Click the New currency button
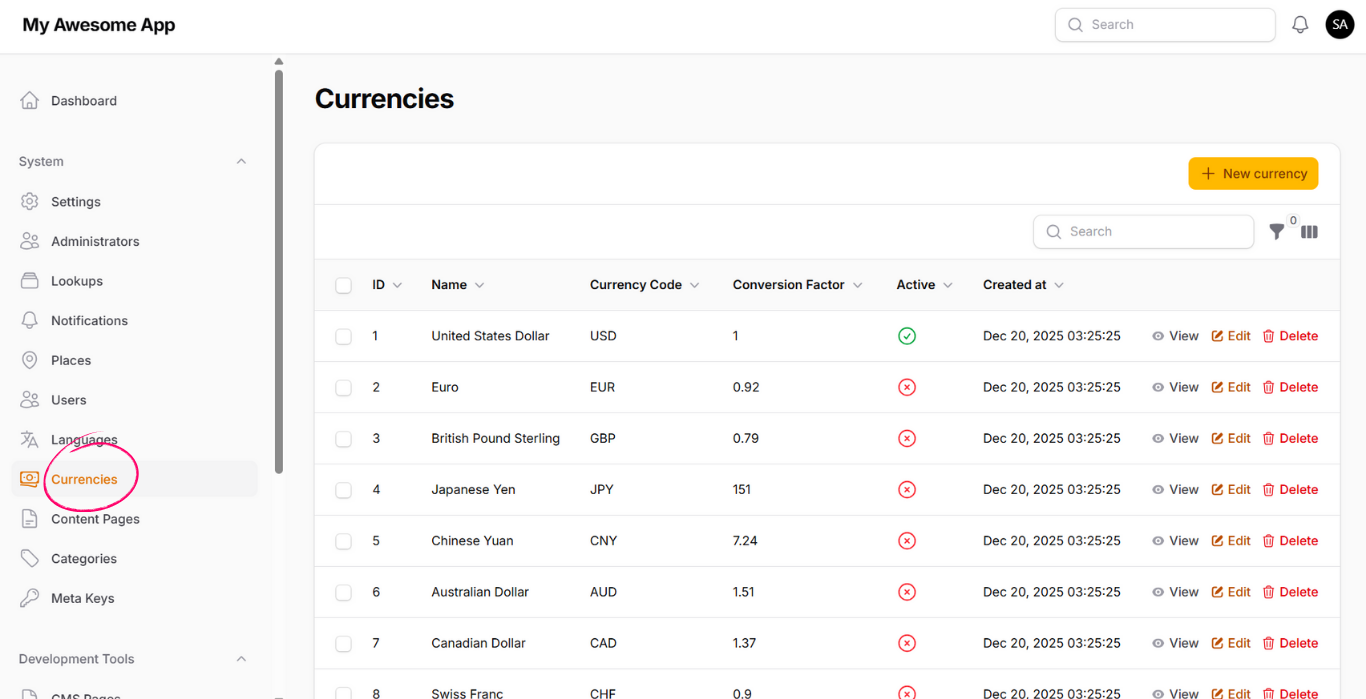This screenshot has width=1366, height=699. click(1253, 173)
